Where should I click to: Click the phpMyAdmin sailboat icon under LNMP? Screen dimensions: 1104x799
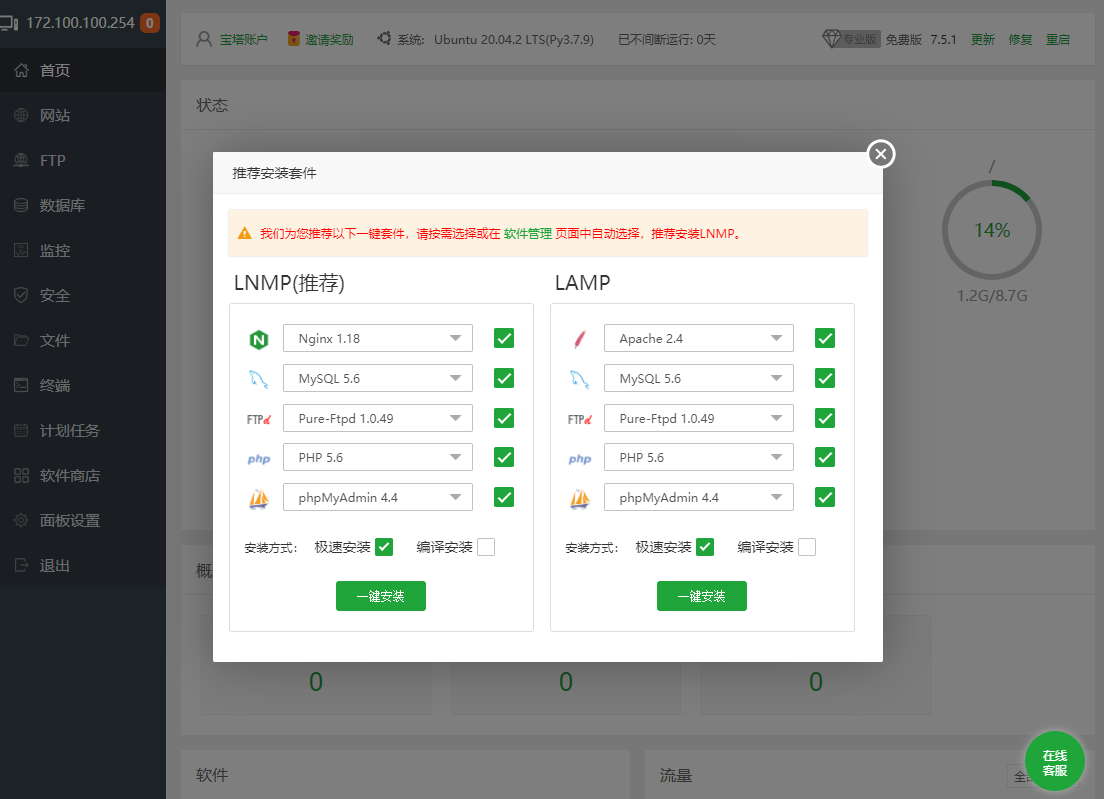click(x=259, y=498)
